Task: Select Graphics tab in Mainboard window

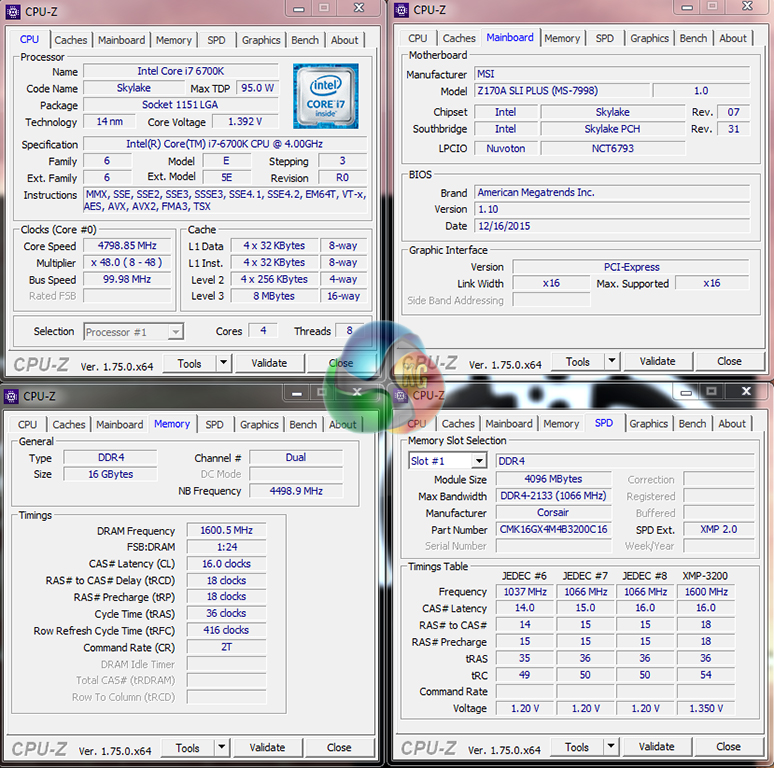Action: [x=650, y=38]
